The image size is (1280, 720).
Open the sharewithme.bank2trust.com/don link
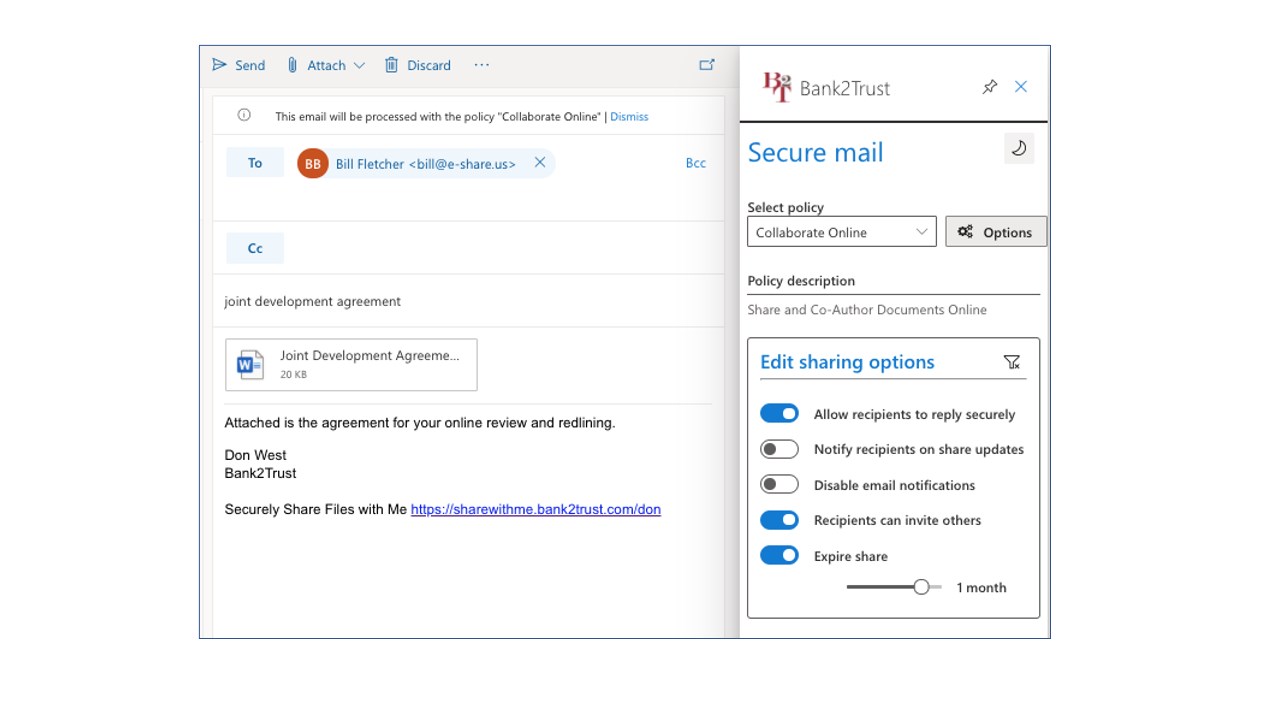click(x=535, y=509)
